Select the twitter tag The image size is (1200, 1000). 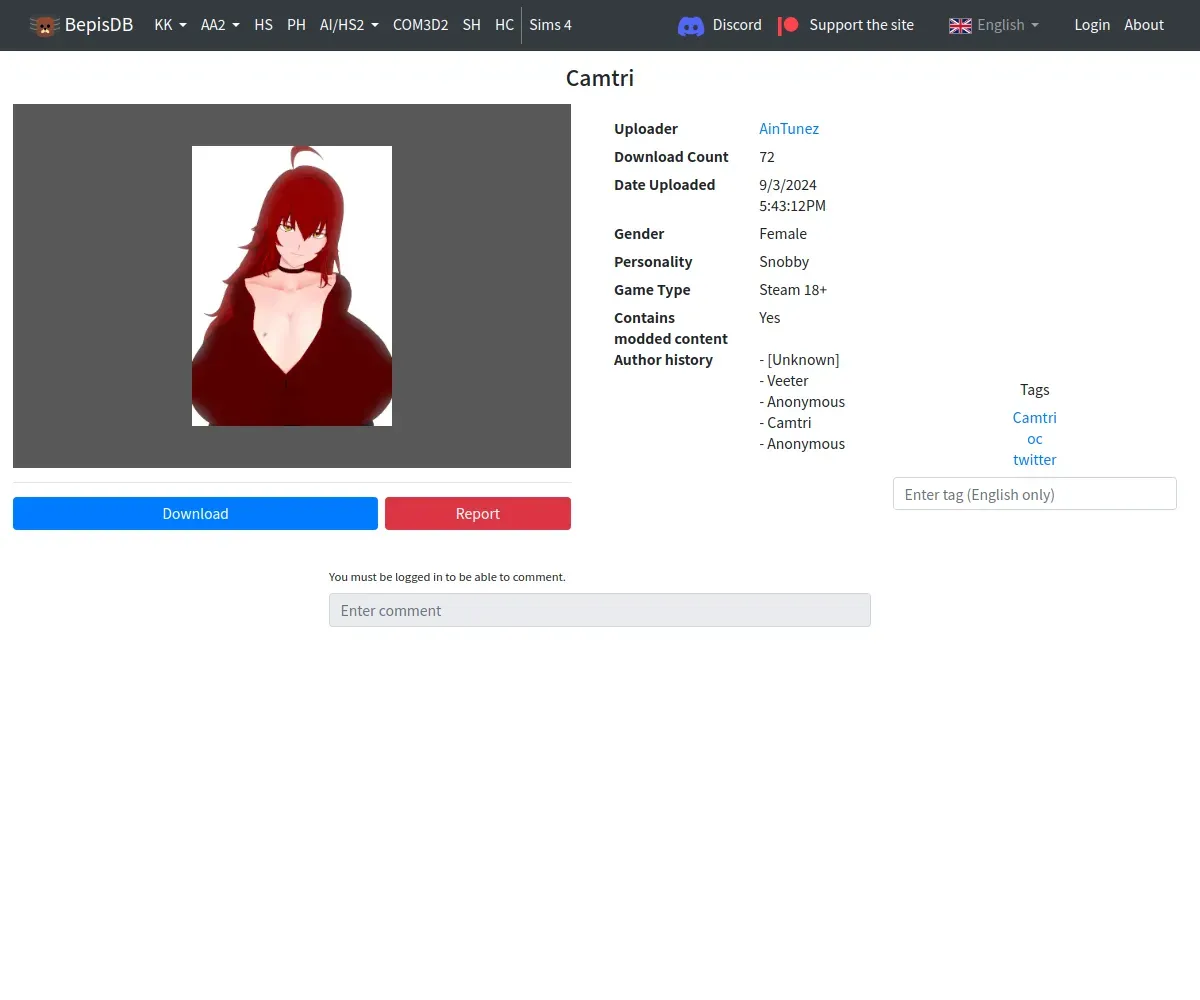point(1034,460)
